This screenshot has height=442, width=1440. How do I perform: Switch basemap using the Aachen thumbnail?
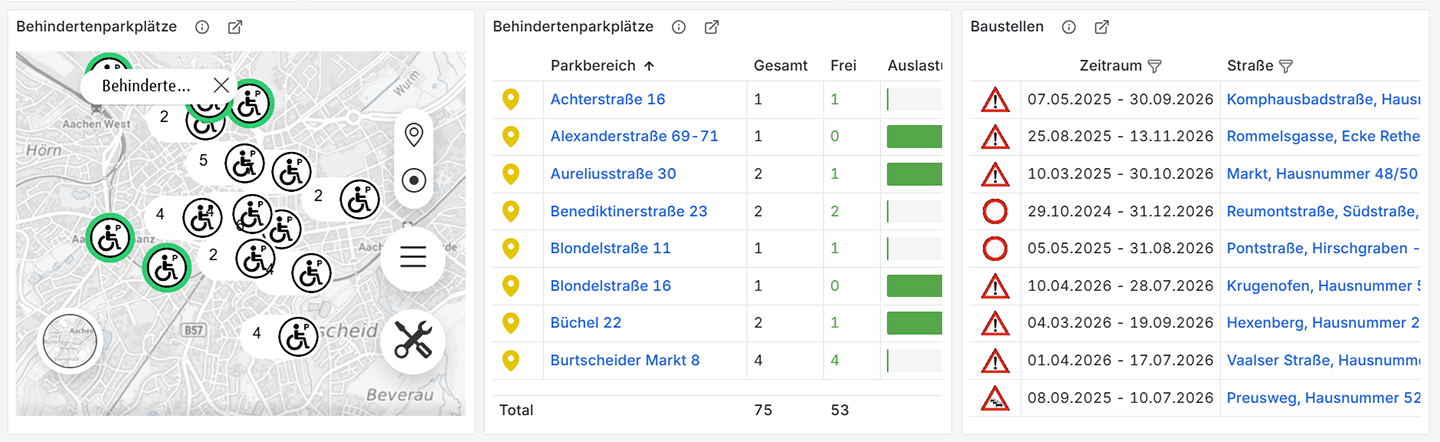tap(70, 341)
